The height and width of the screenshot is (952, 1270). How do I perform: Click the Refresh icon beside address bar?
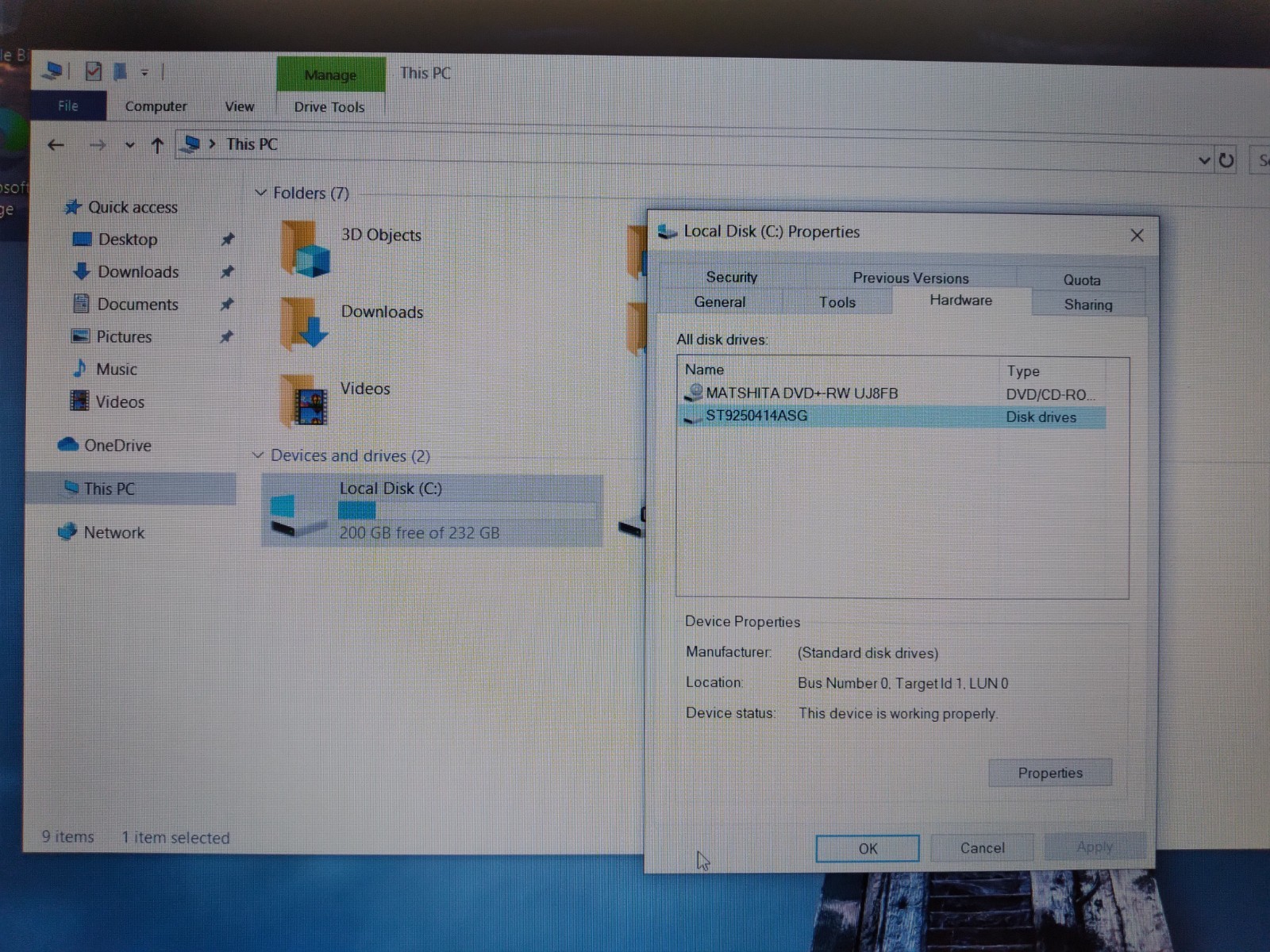[1226, 160]
